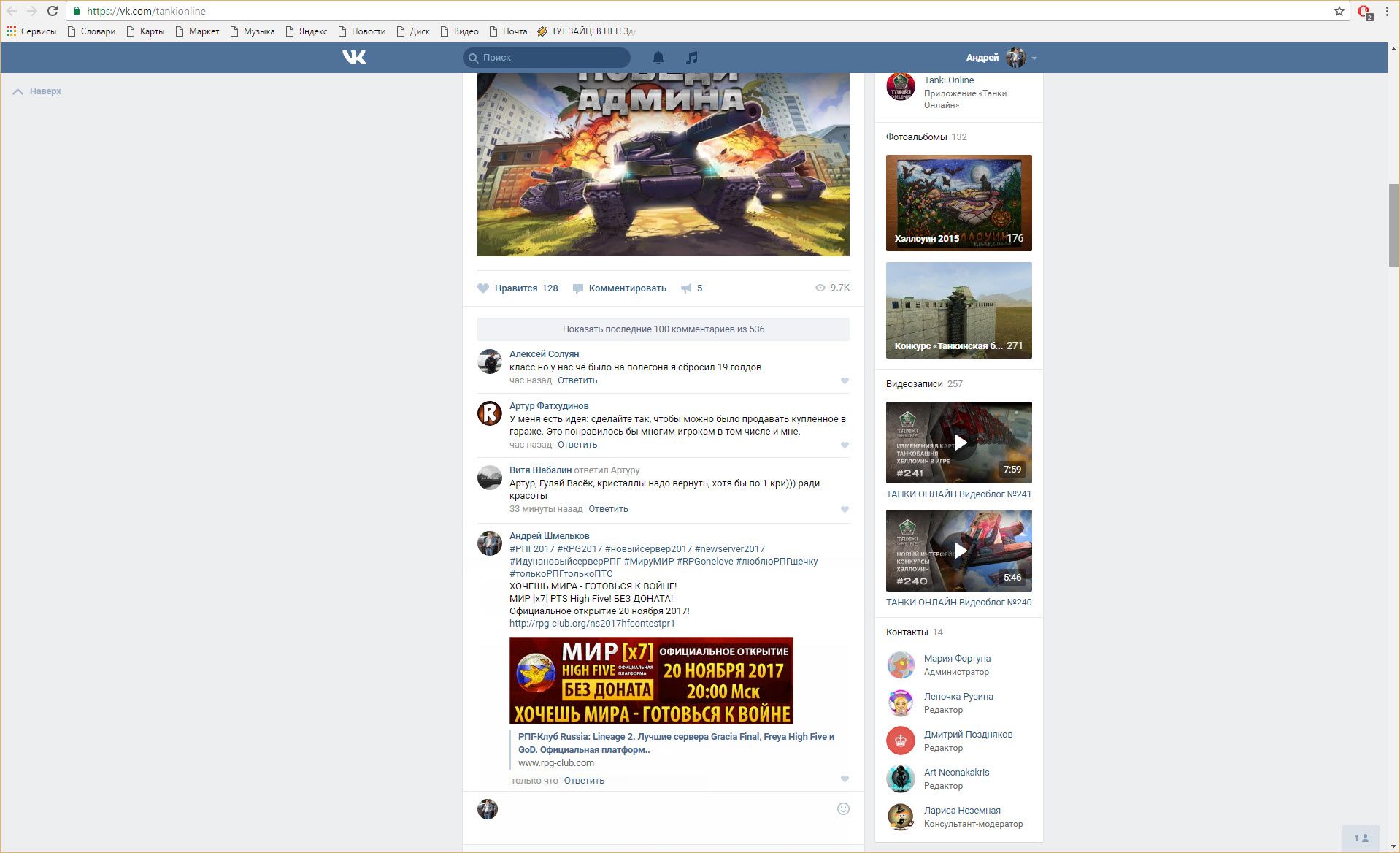Screen dimensions: 1400x853
Task: Open the Комментировать link under the post
Action: [620, 288]
